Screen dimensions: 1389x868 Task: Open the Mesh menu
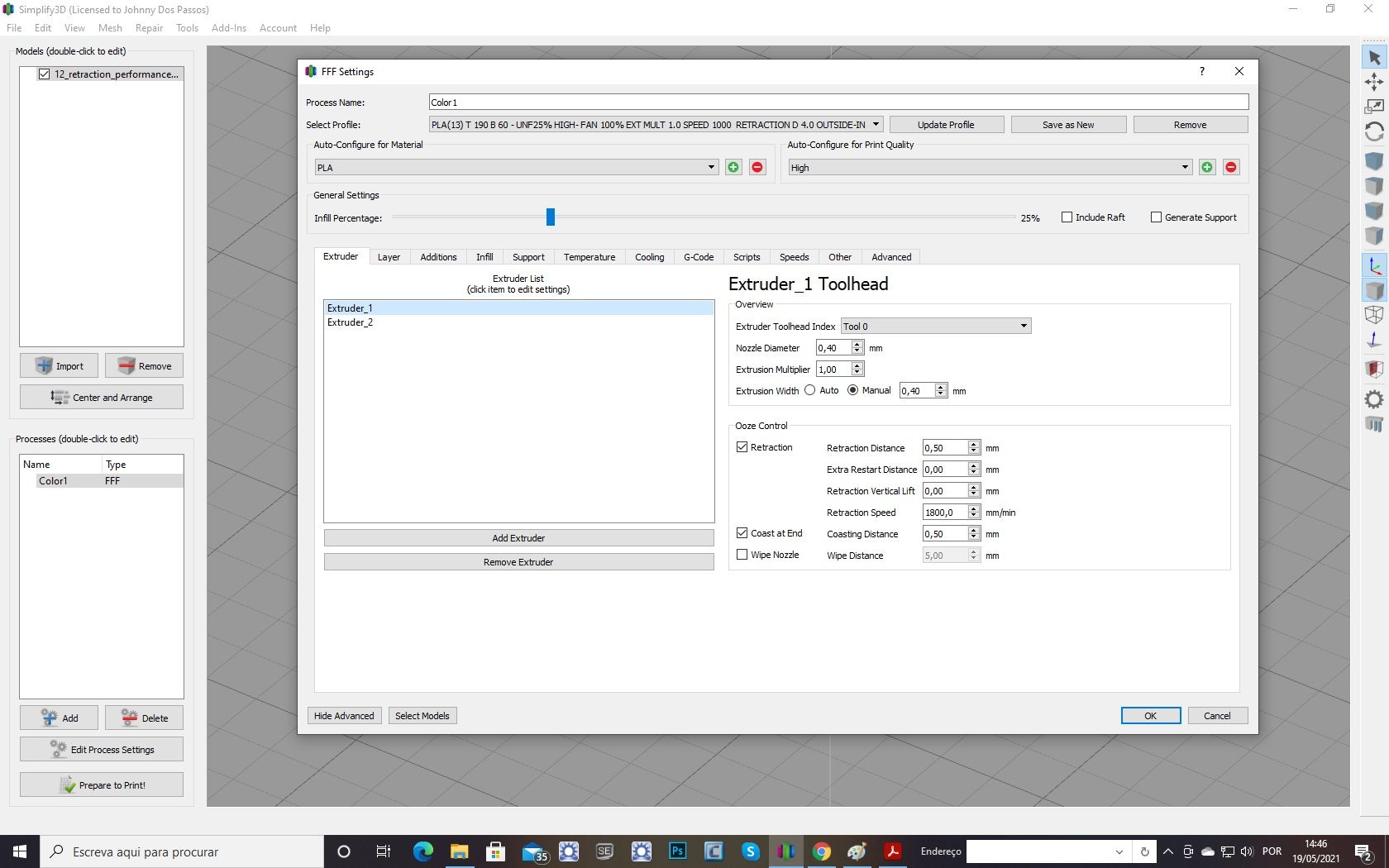110,27
